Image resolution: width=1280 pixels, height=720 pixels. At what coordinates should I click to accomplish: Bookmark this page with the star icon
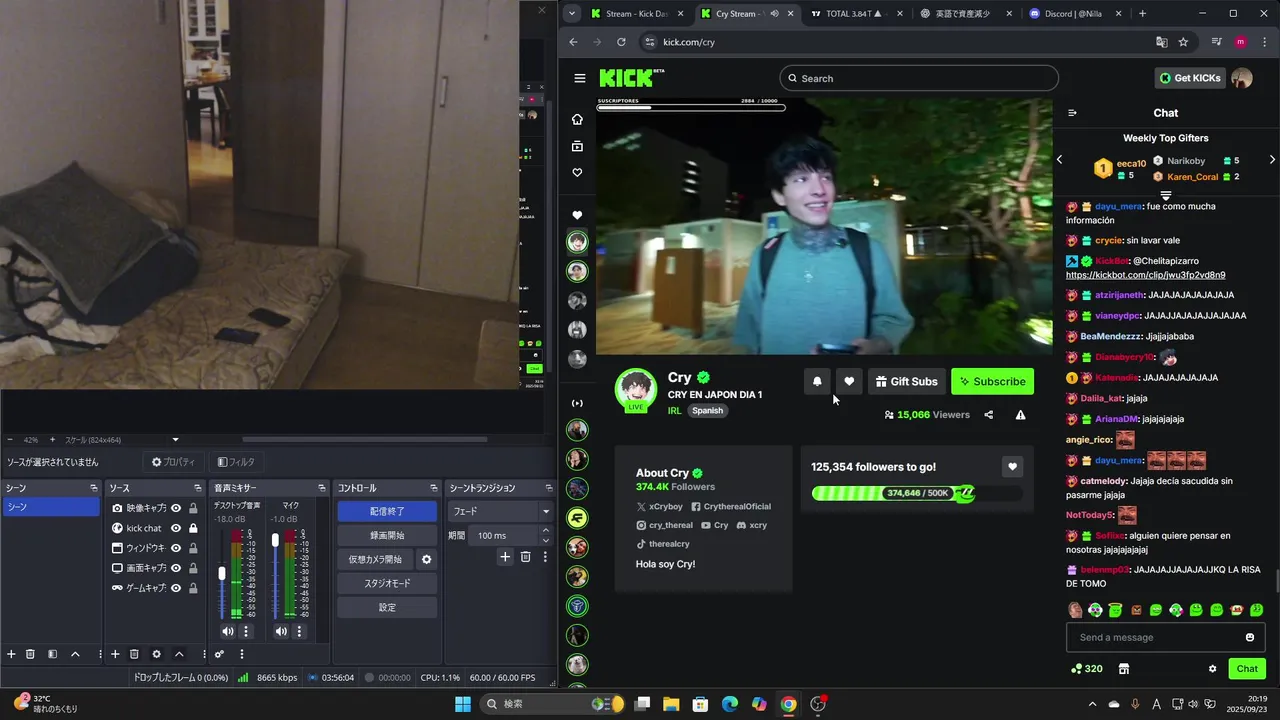pos(1183,42)
